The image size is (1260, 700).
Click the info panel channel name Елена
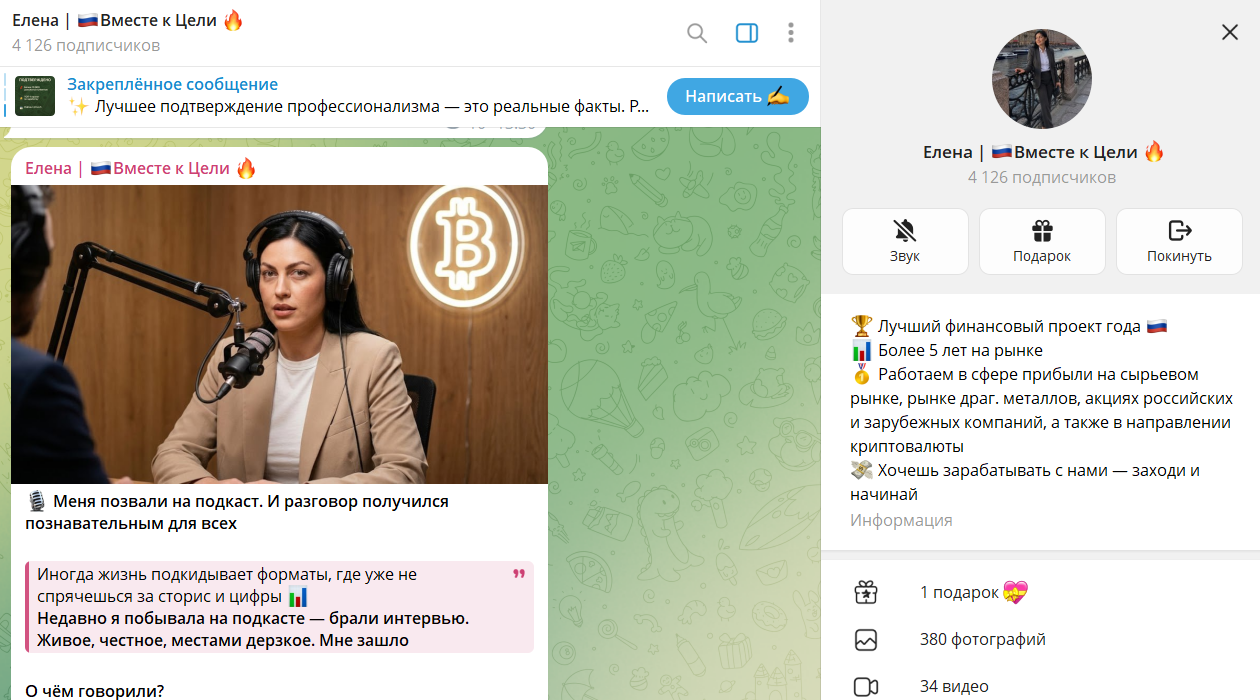[x=1044, y=152]
